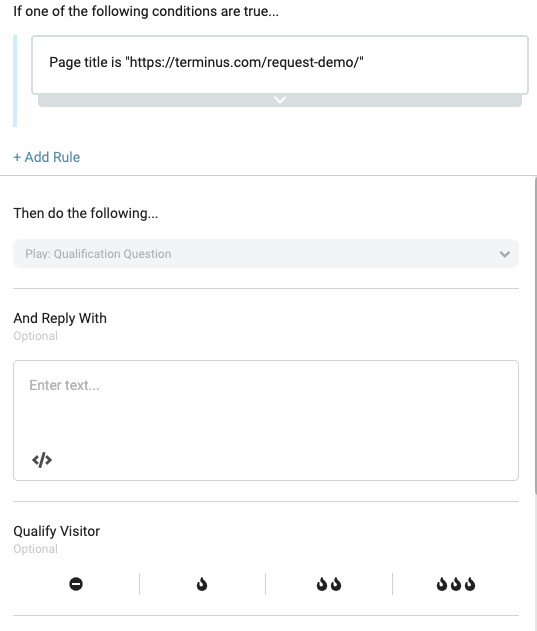Image resolution: width=537 pixels, height=631 pixels.
Task: Click the '+ Add Rule' link
Action: tap(47, 157)
